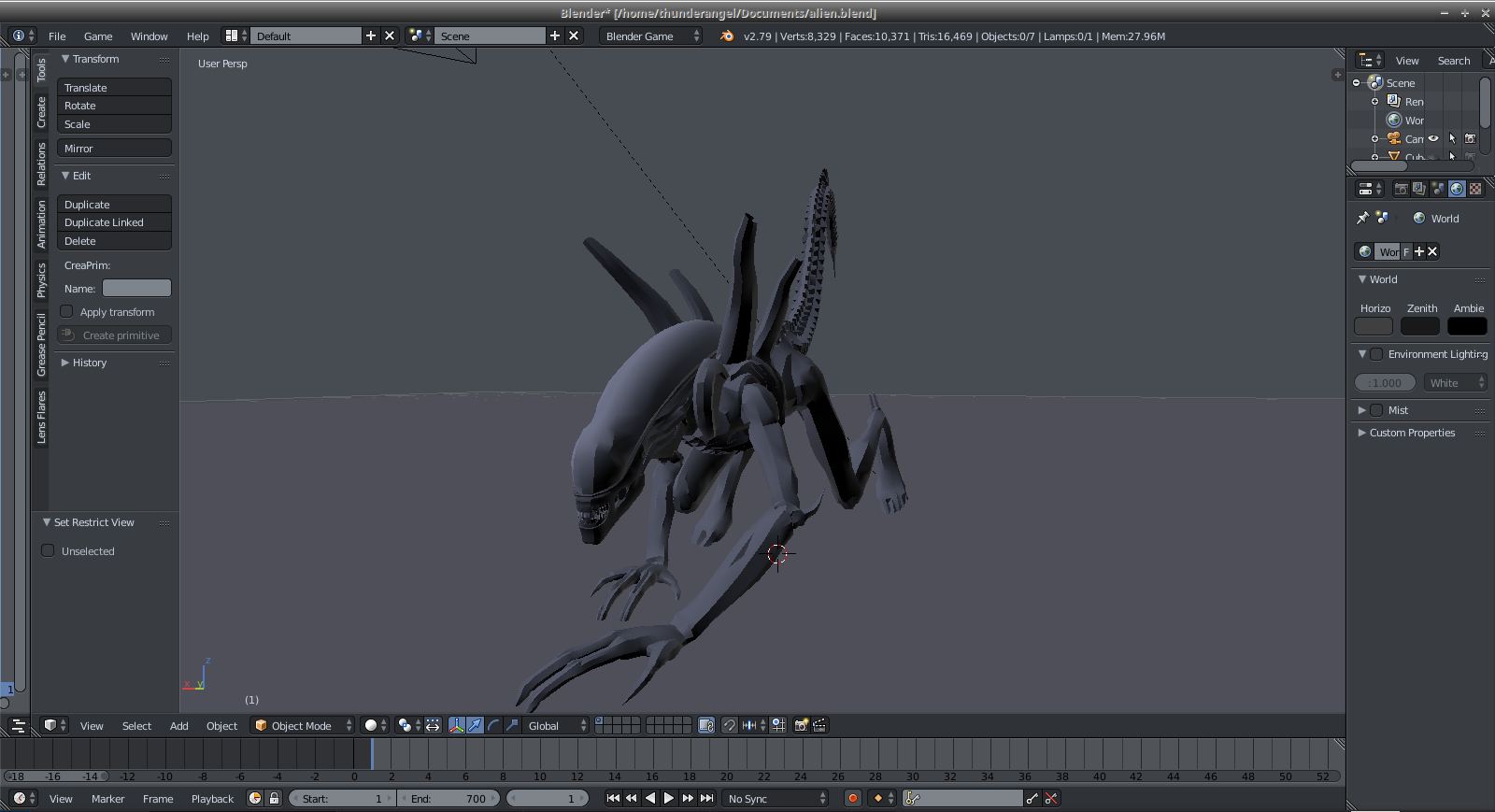Image resolution: width=1495 pixels, height=812 pixels.
Task: Click the Delete button
Action: pos(114,241)
